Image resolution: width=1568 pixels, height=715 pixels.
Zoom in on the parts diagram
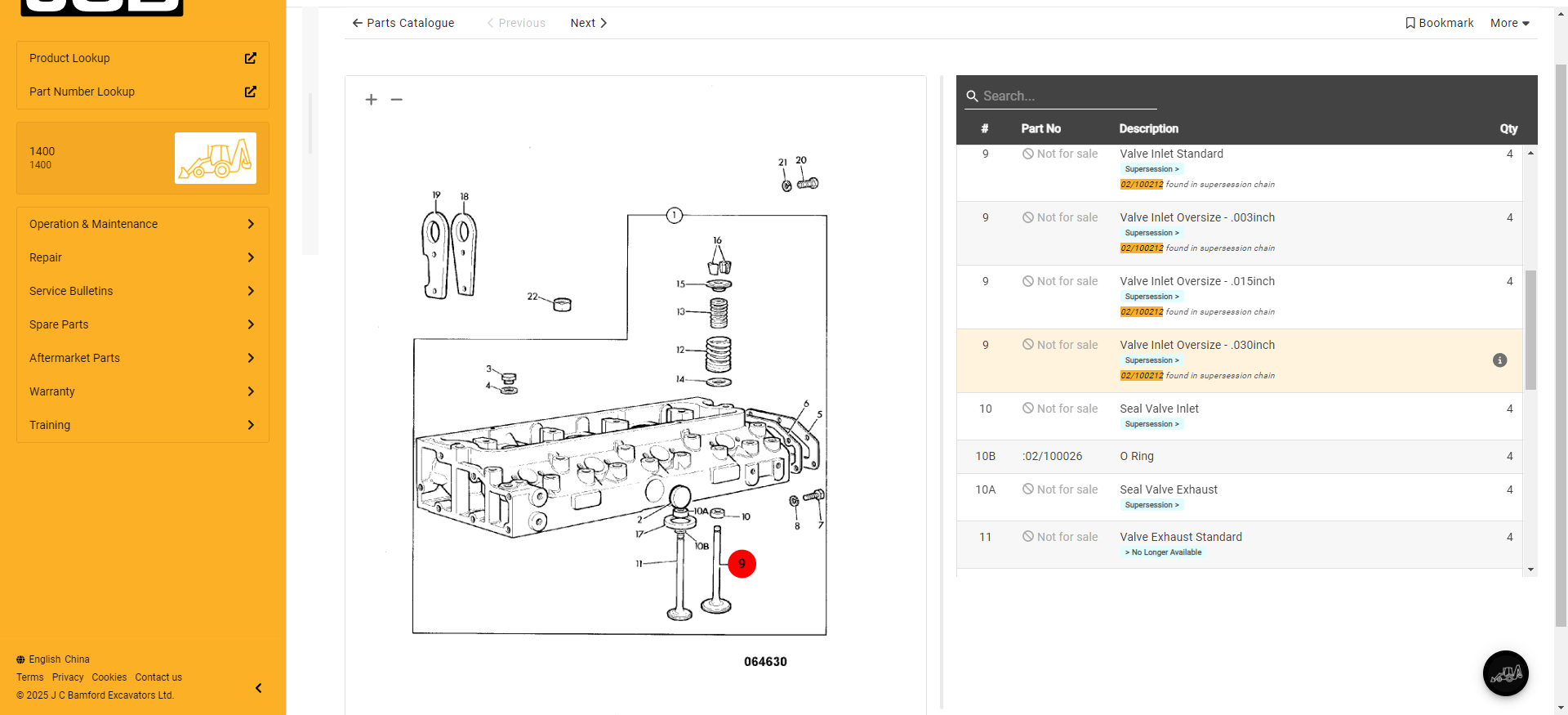[372, 100]
